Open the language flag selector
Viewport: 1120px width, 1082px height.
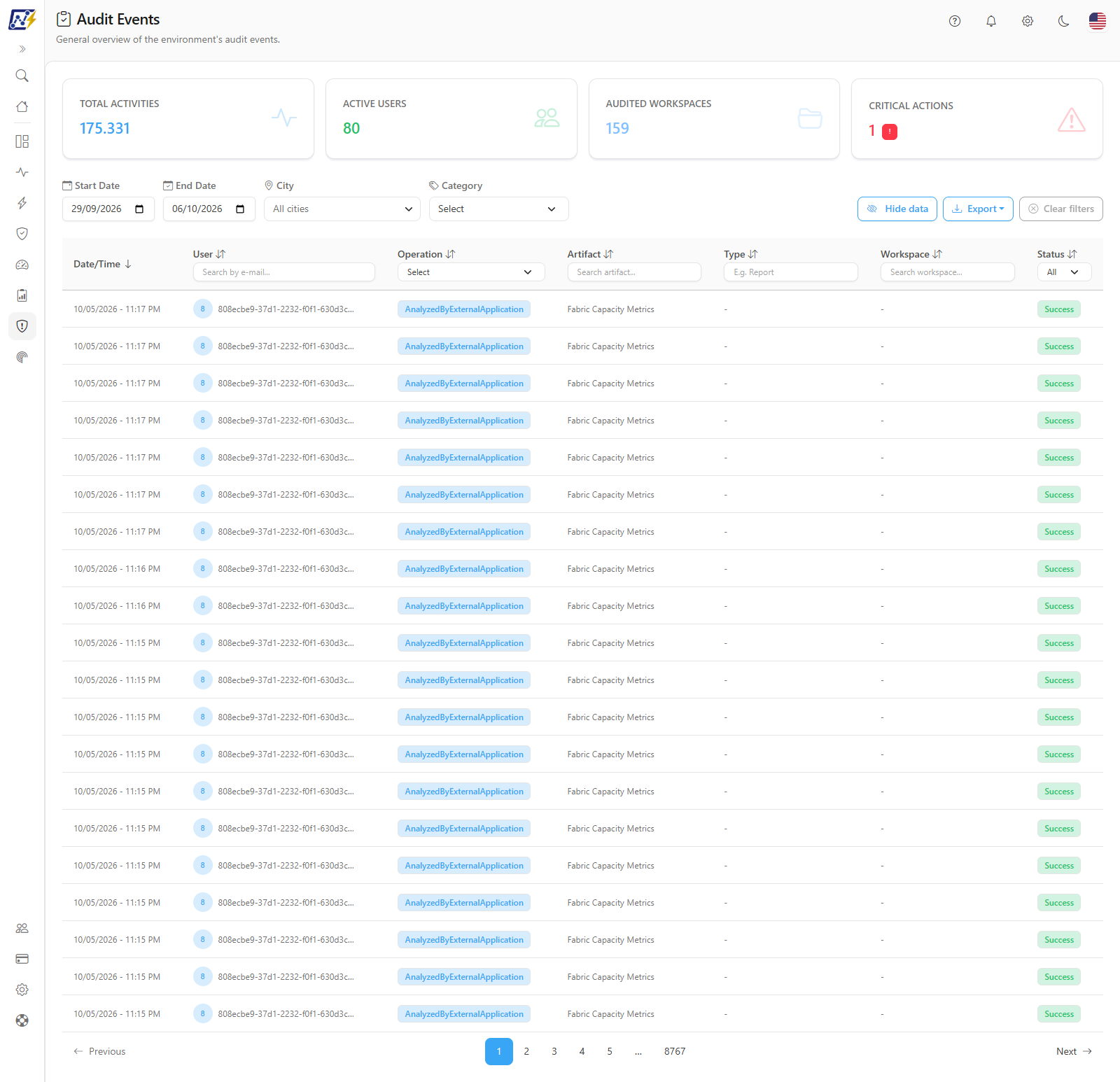click(x=1098, y=21)
